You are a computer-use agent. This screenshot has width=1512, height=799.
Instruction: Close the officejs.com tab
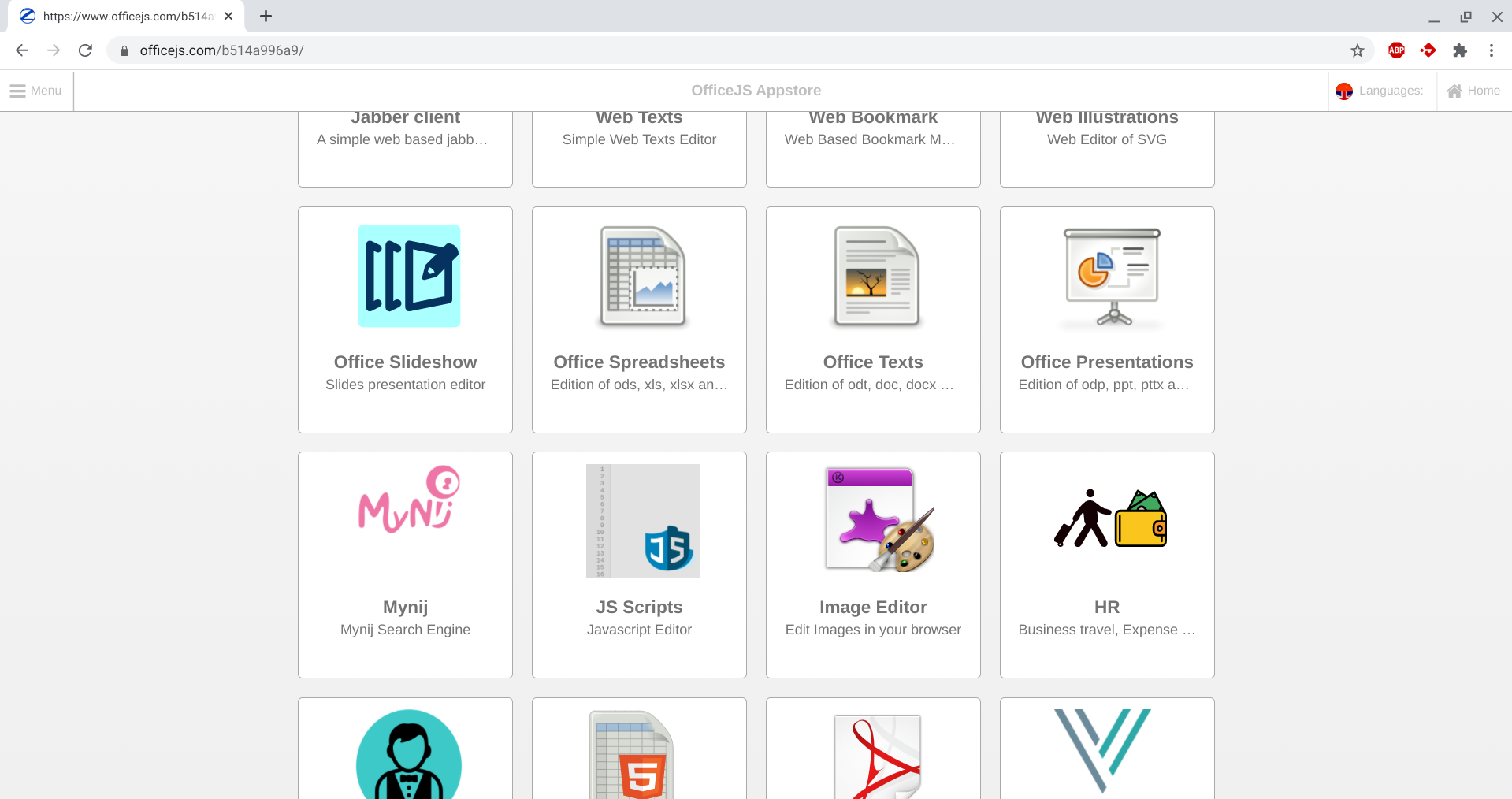[x=228, y=16]
